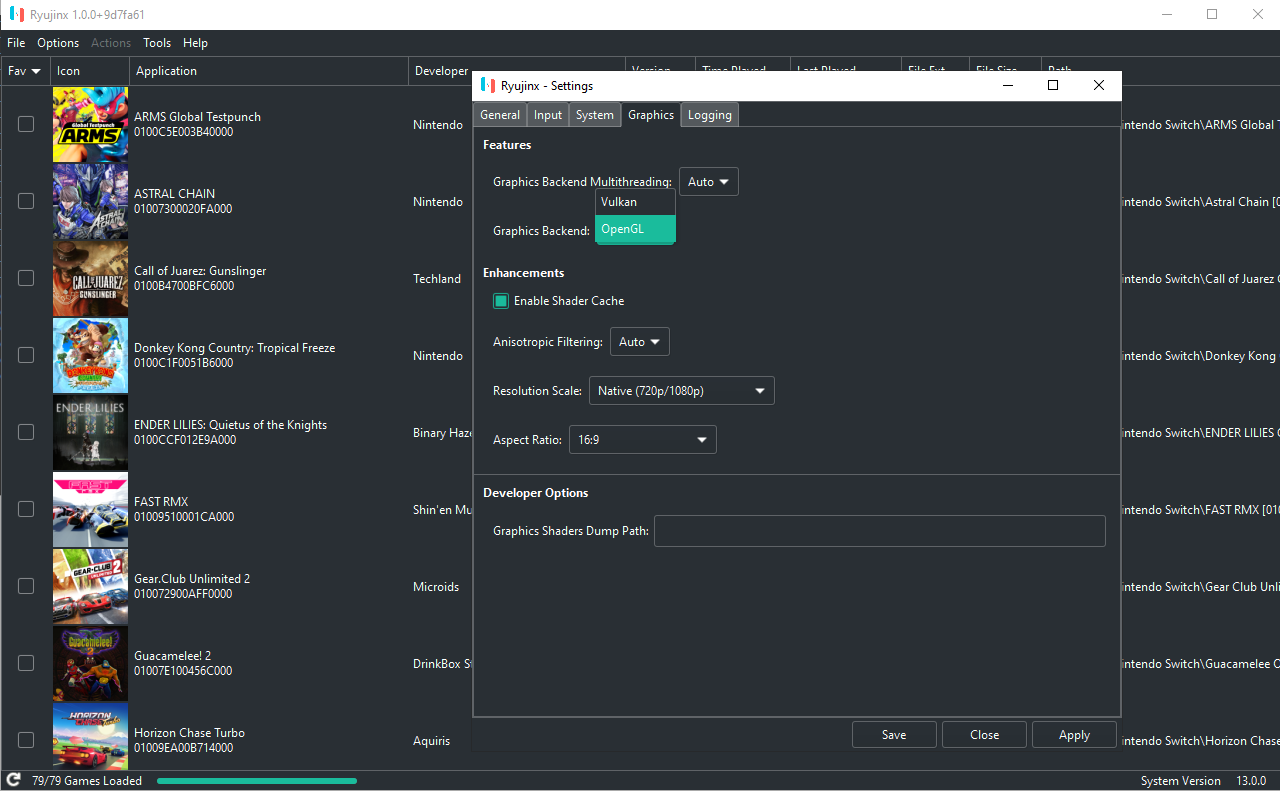Click the refresh icon in status bar
1280x792 pixels.
(x=13, y=780)
